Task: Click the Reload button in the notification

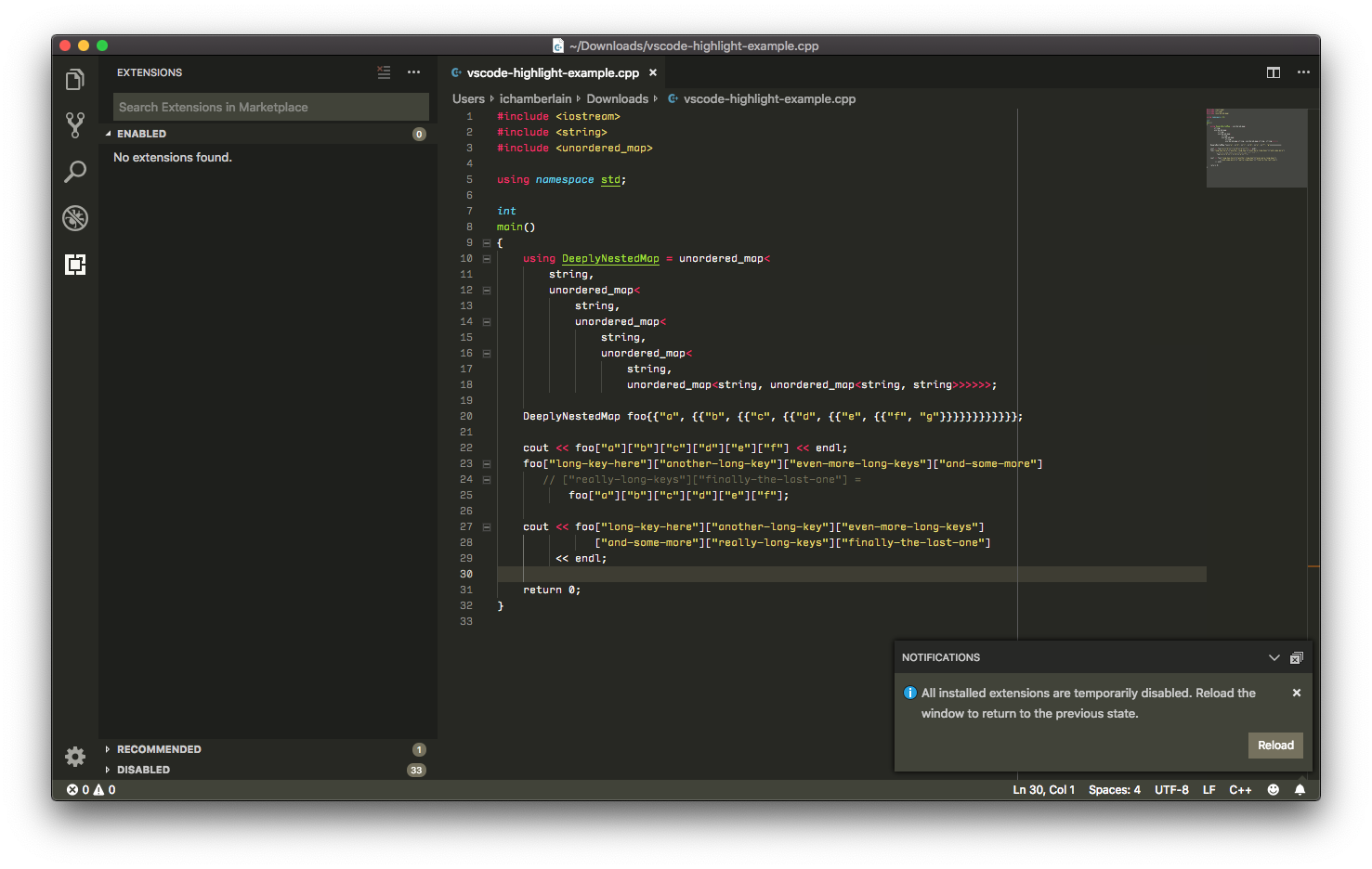Action: point(1275,745)
